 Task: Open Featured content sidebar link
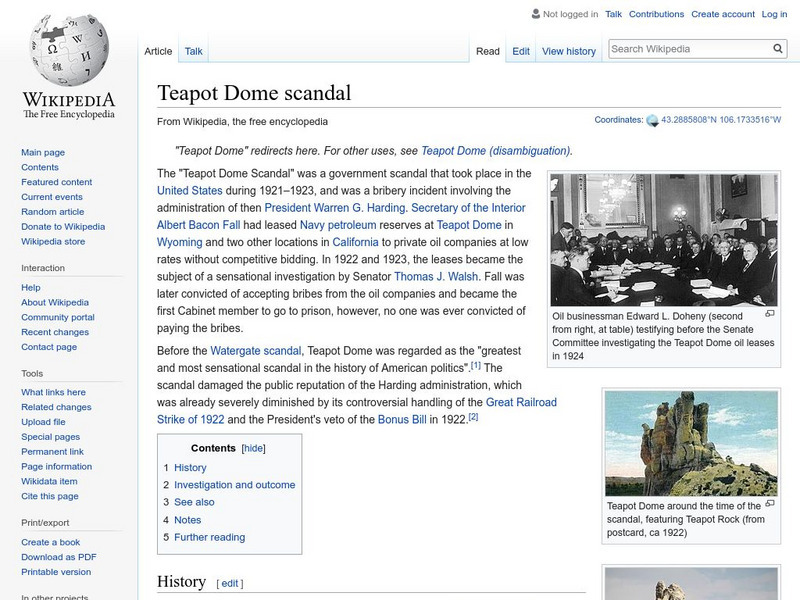[x=57, y=182]
